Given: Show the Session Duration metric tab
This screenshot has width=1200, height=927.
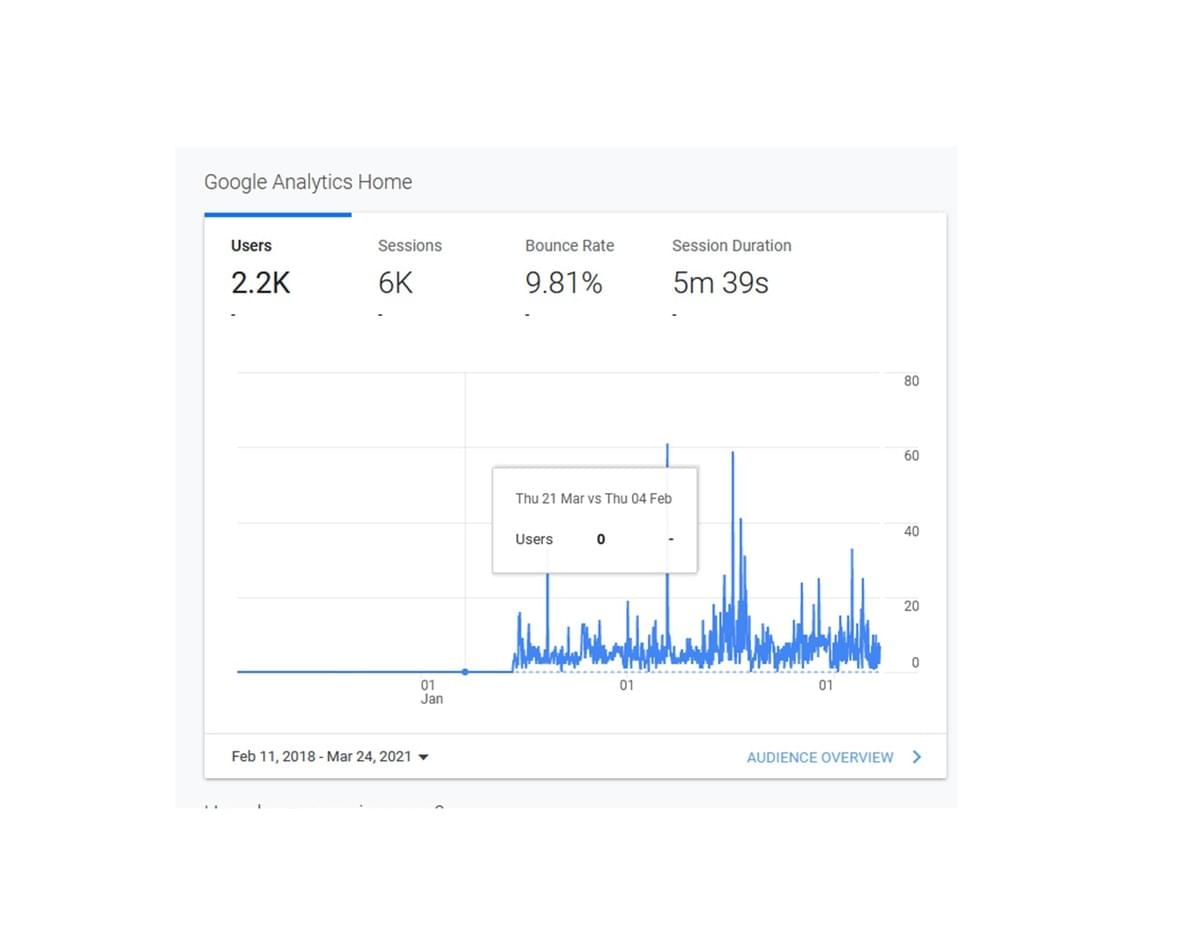Looking at the screenshot, I should (x=731, y=280).
